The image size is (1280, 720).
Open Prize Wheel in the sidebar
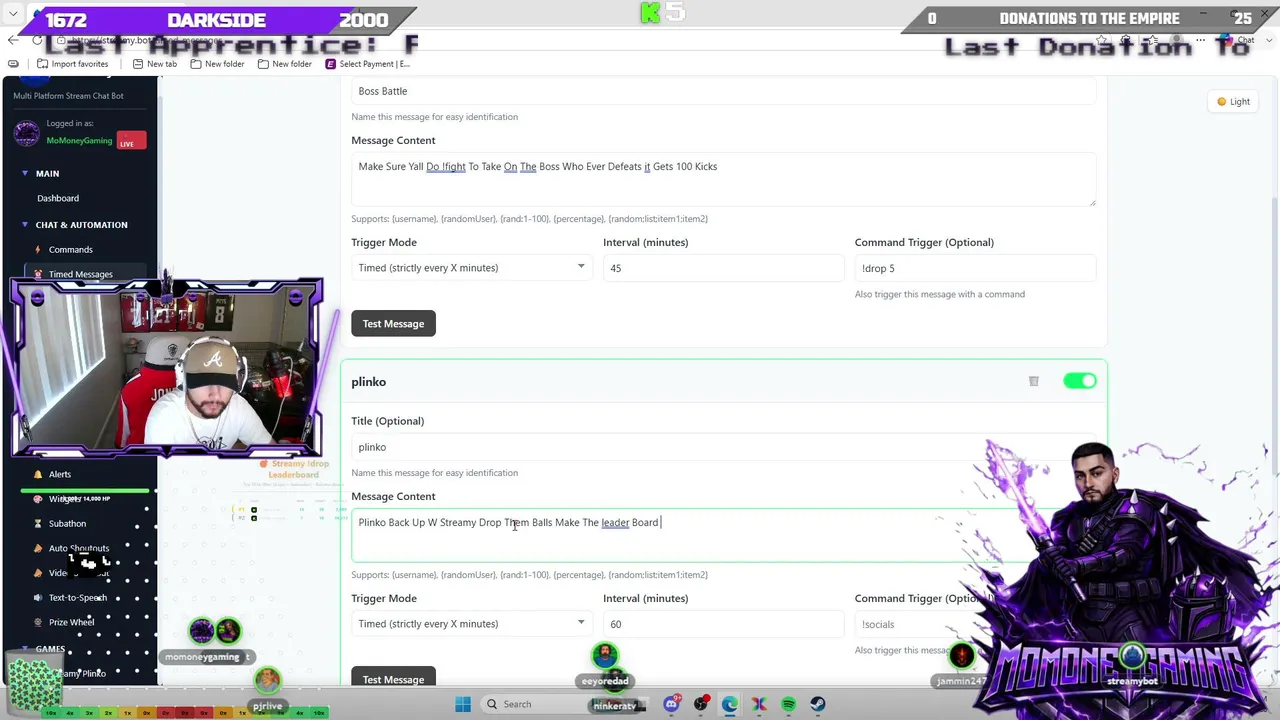pyautogui.click(x=71, y=622)
